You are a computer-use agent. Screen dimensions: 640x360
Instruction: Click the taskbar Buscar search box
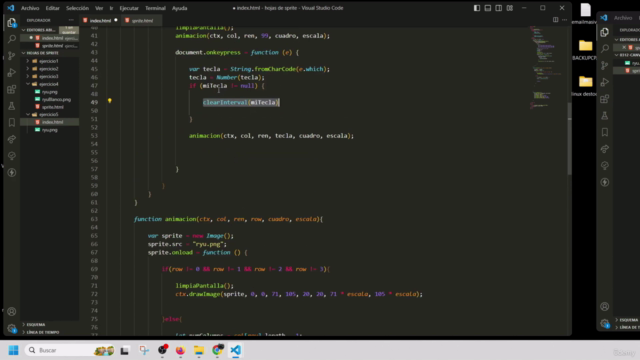70,350
